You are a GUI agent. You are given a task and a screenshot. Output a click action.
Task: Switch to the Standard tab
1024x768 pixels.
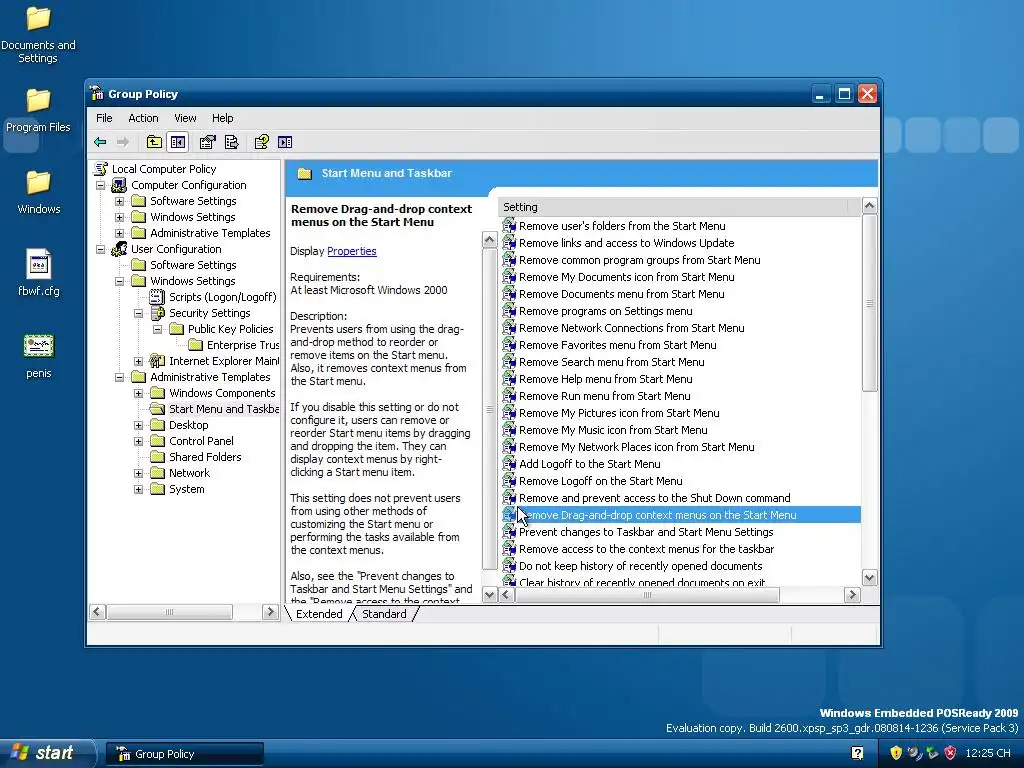click(384, 614)
